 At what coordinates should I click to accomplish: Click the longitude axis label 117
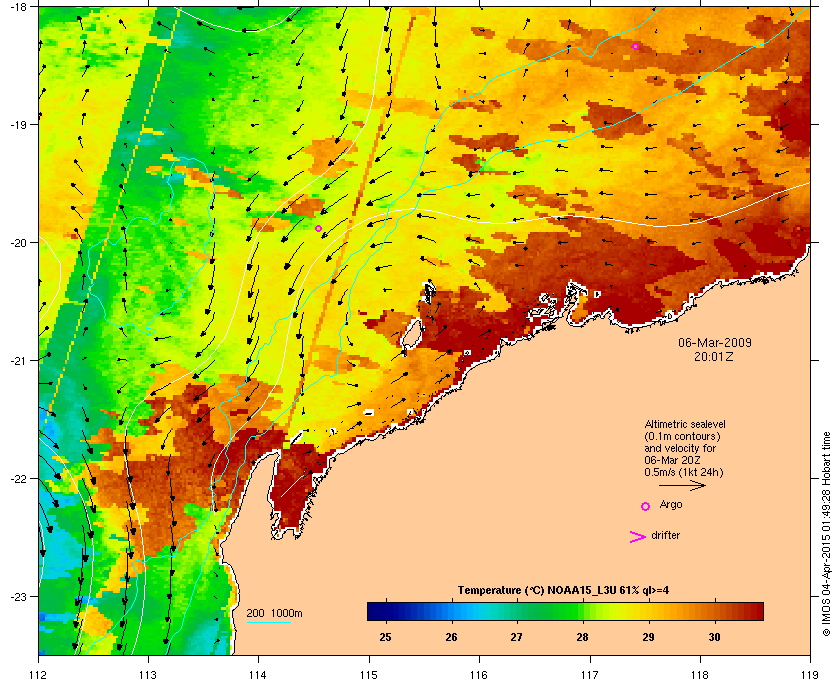[589, 674]
